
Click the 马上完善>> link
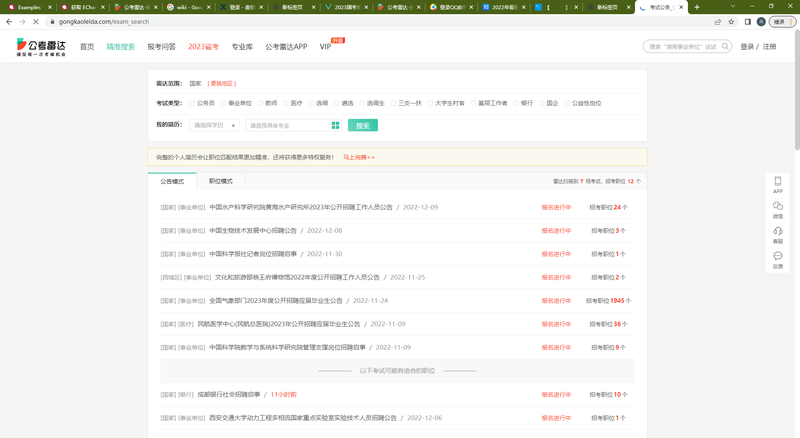pyautogui.click(x=359, y=157)
